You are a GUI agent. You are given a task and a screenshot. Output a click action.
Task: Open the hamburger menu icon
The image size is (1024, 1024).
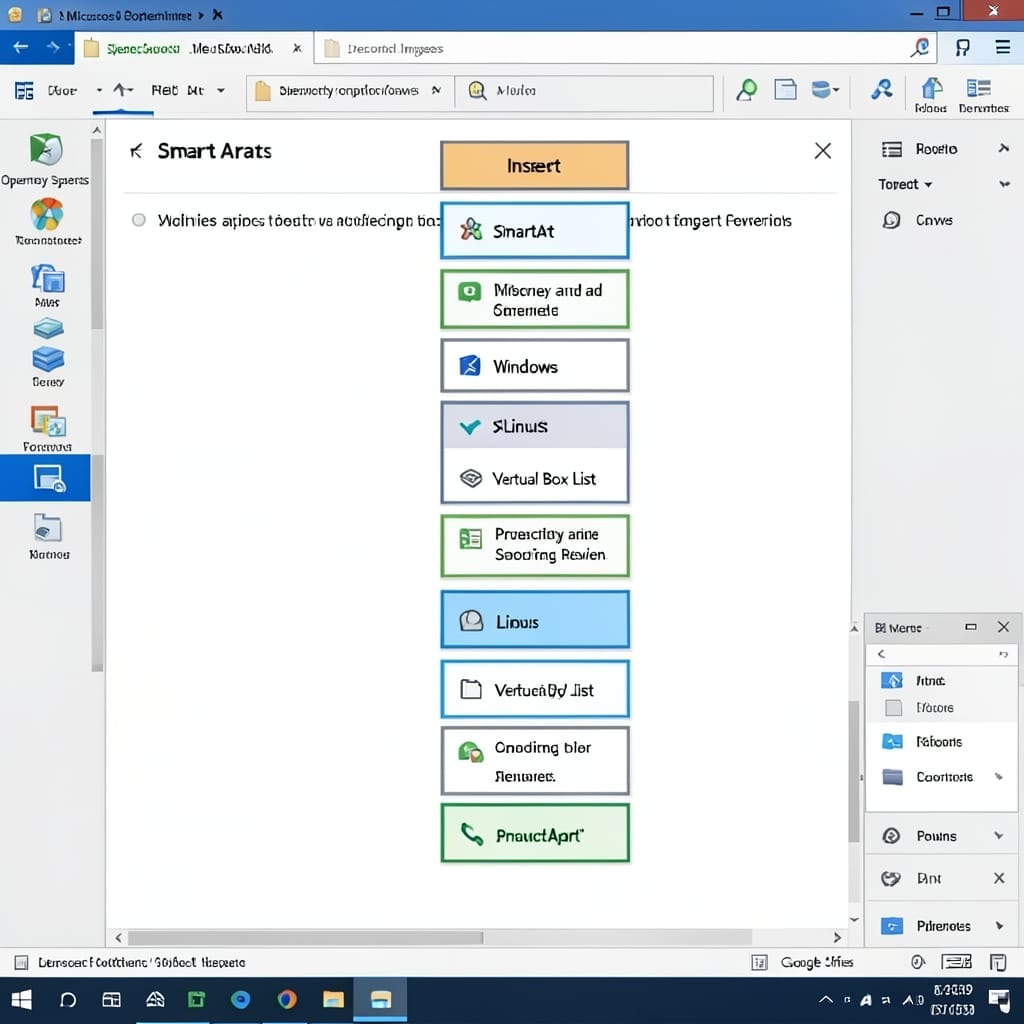1003,48
